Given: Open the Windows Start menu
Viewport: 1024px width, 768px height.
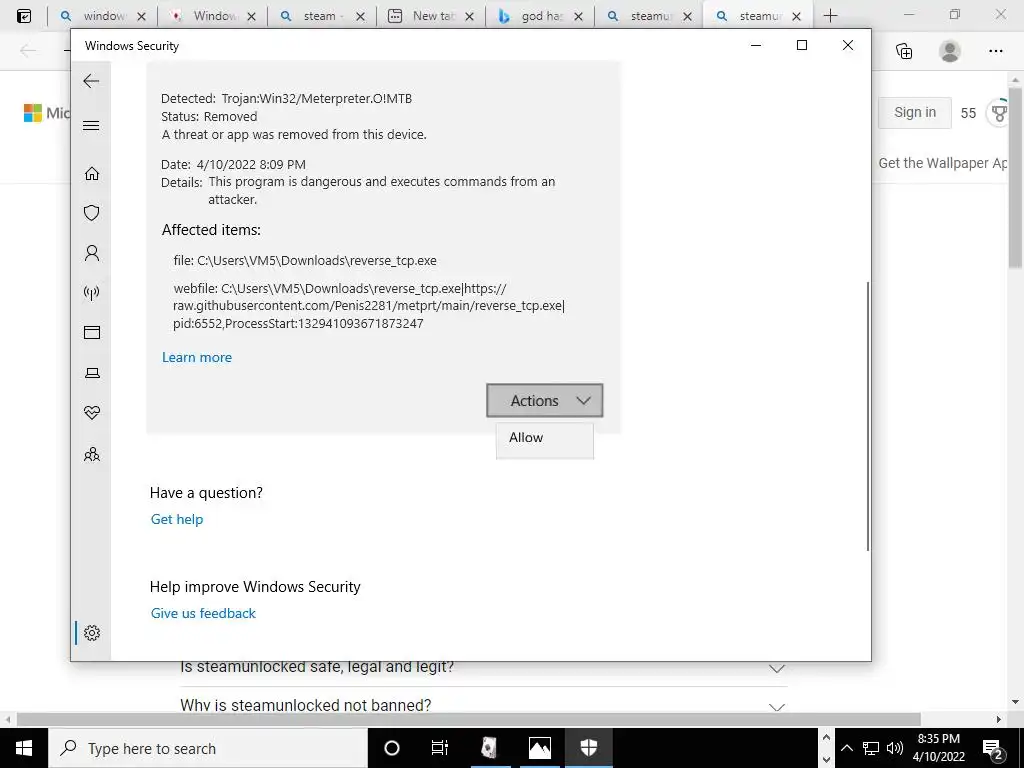Looking at the screenshot, I should click(x=24, y=748).
